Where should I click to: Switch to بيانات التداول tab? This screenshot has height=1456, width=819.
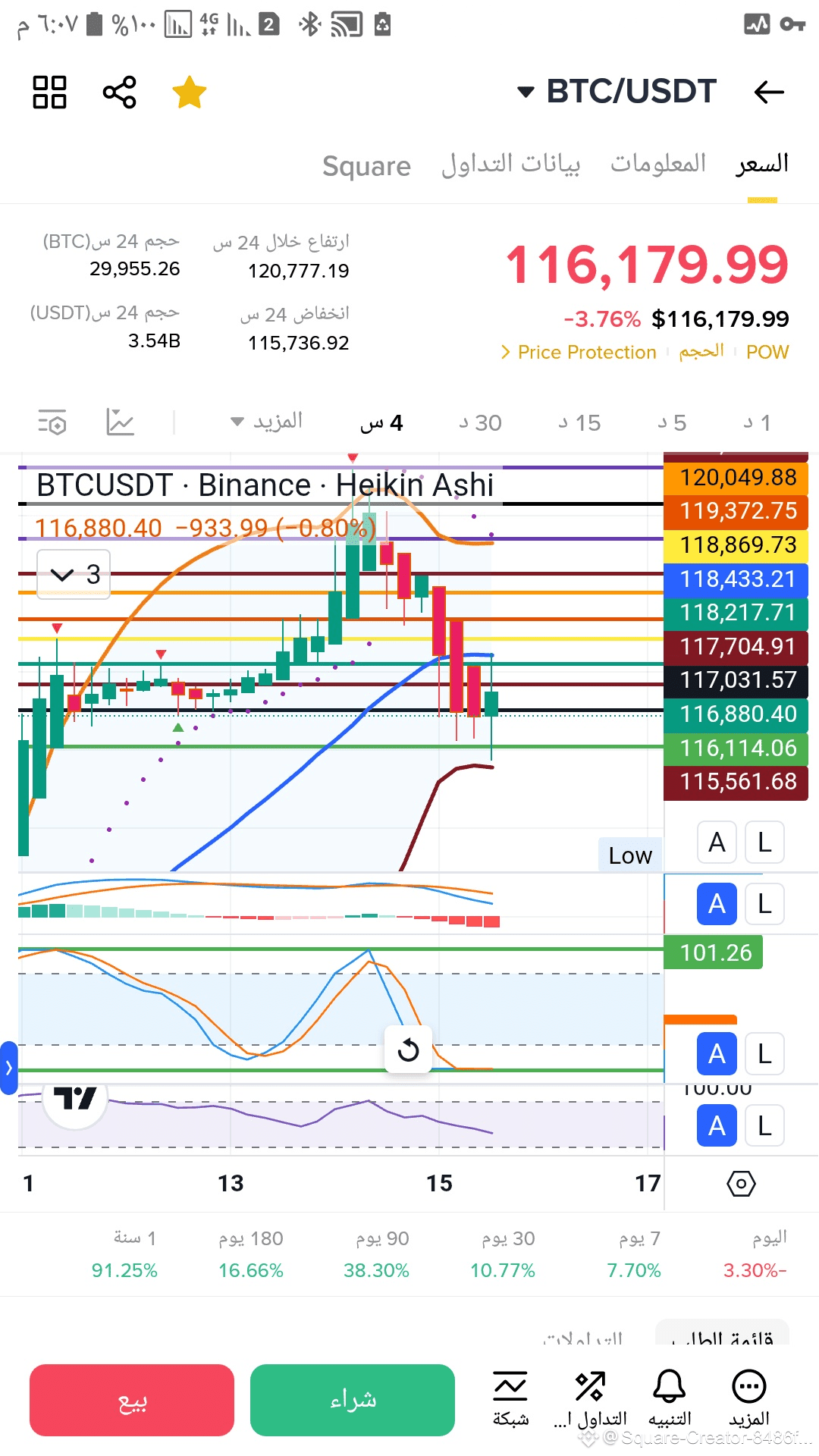tap(510, 164)
